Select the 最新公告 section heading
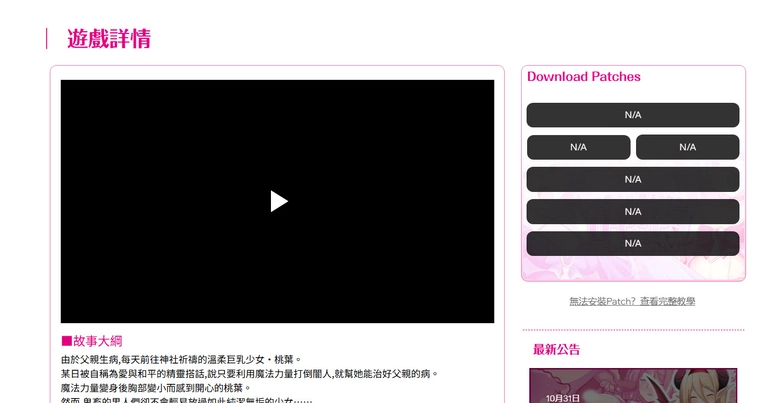This screenshot has height=403, width=780. 556,349
